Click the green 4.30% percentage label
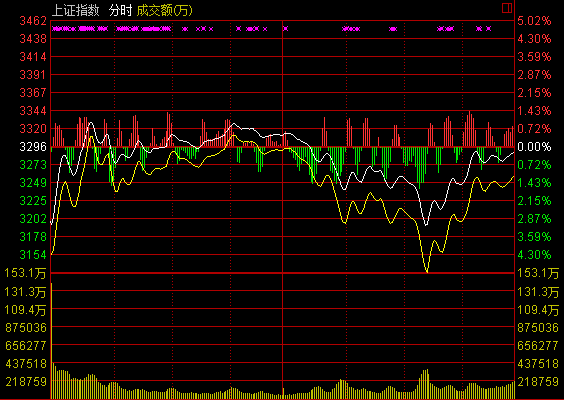564x400 pixels. [534, 255]
